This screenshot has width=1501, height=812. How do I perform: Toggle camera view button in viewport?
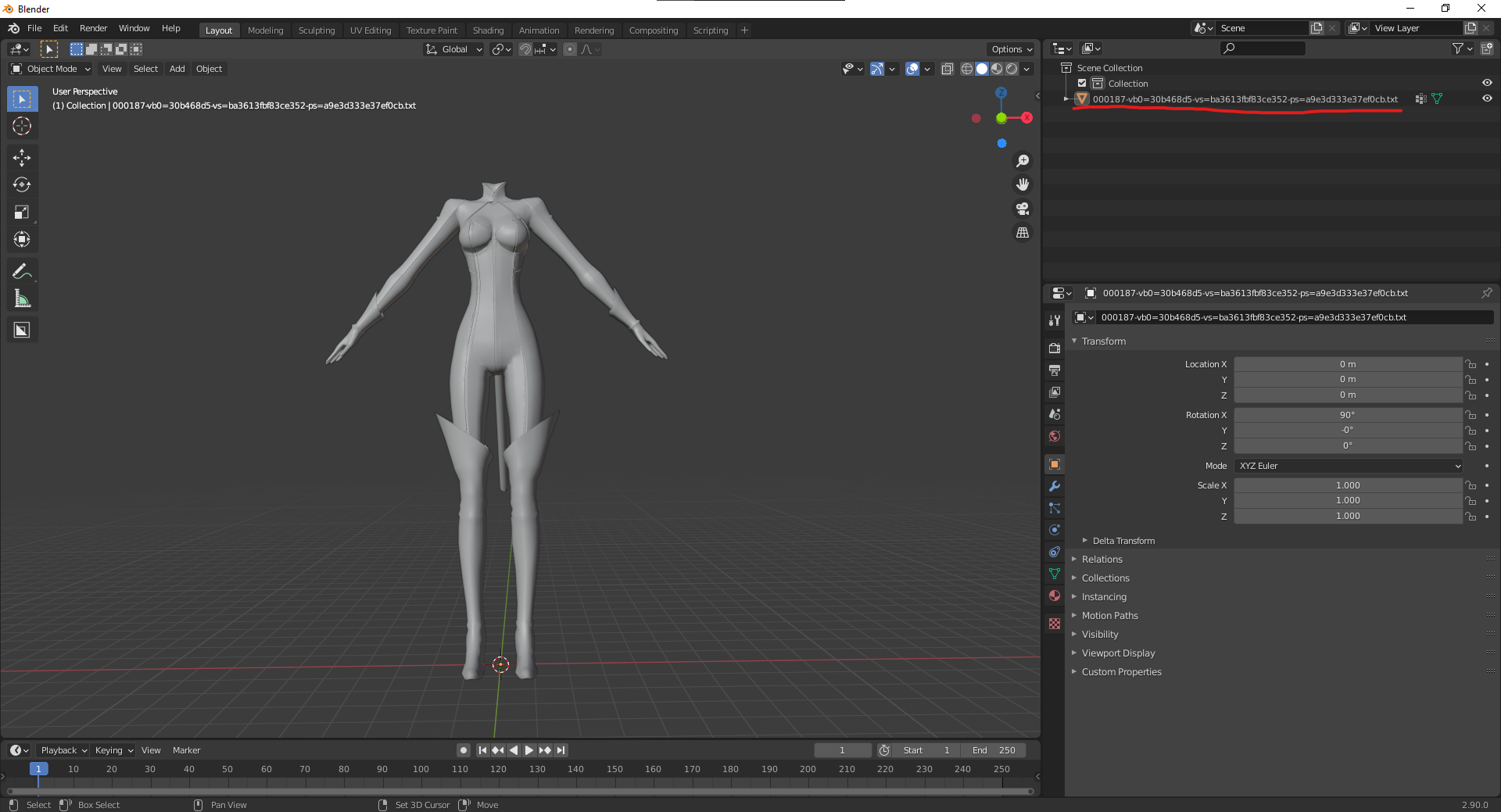pos(1023,209)
